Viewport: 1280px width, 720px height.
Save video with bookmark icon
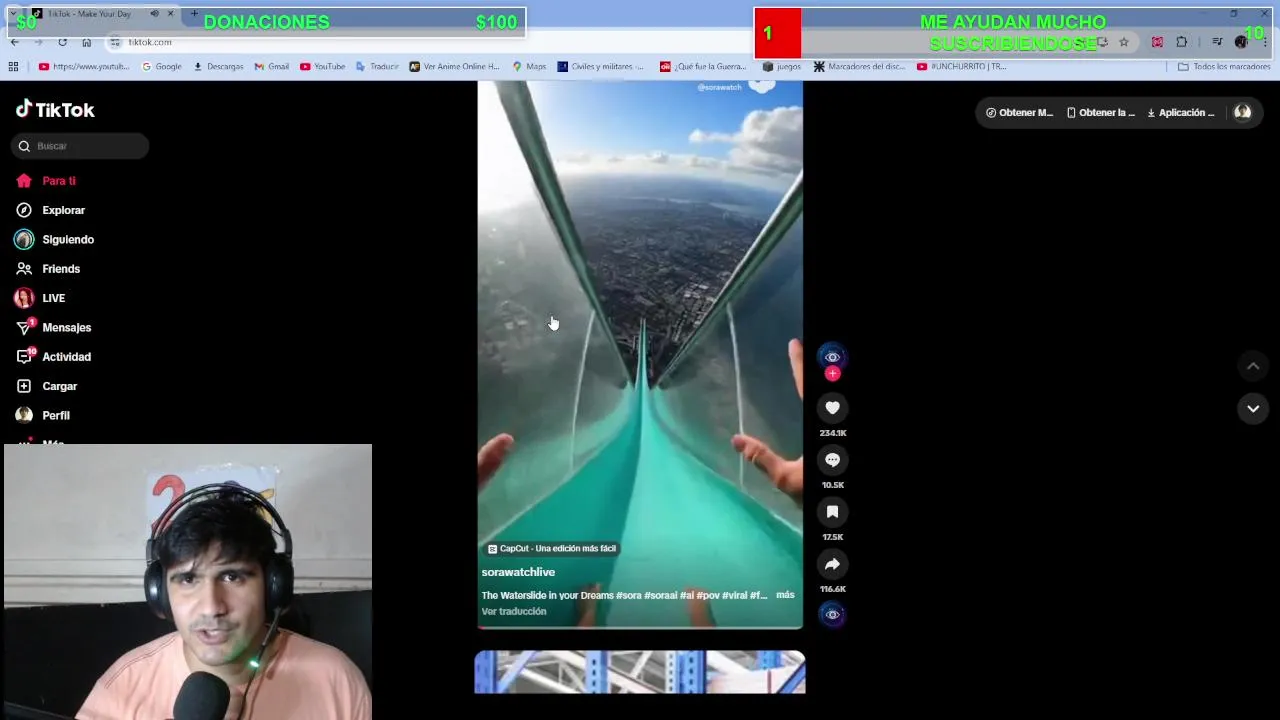tap(832, 512)
